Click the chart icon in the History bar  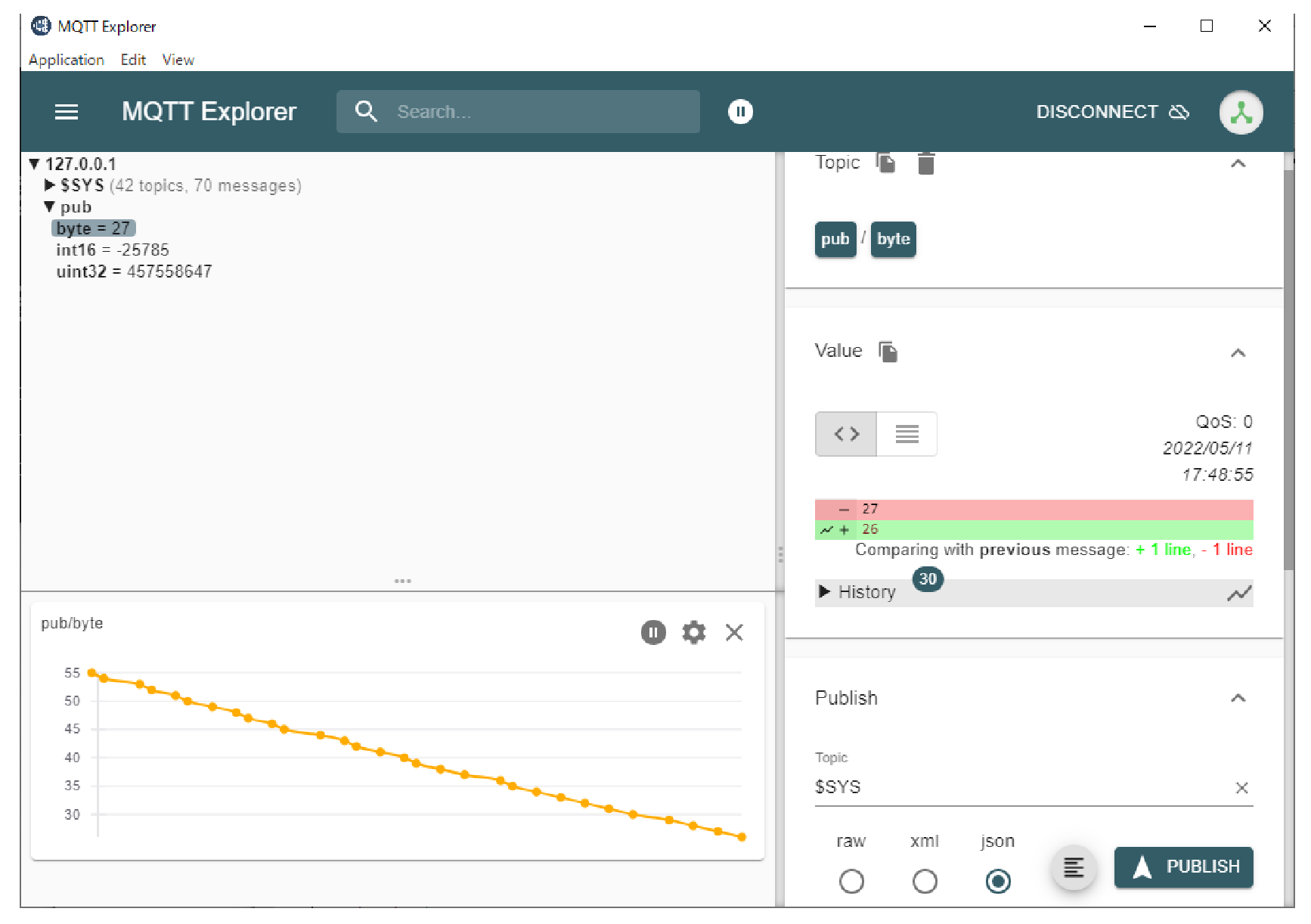1238,594
